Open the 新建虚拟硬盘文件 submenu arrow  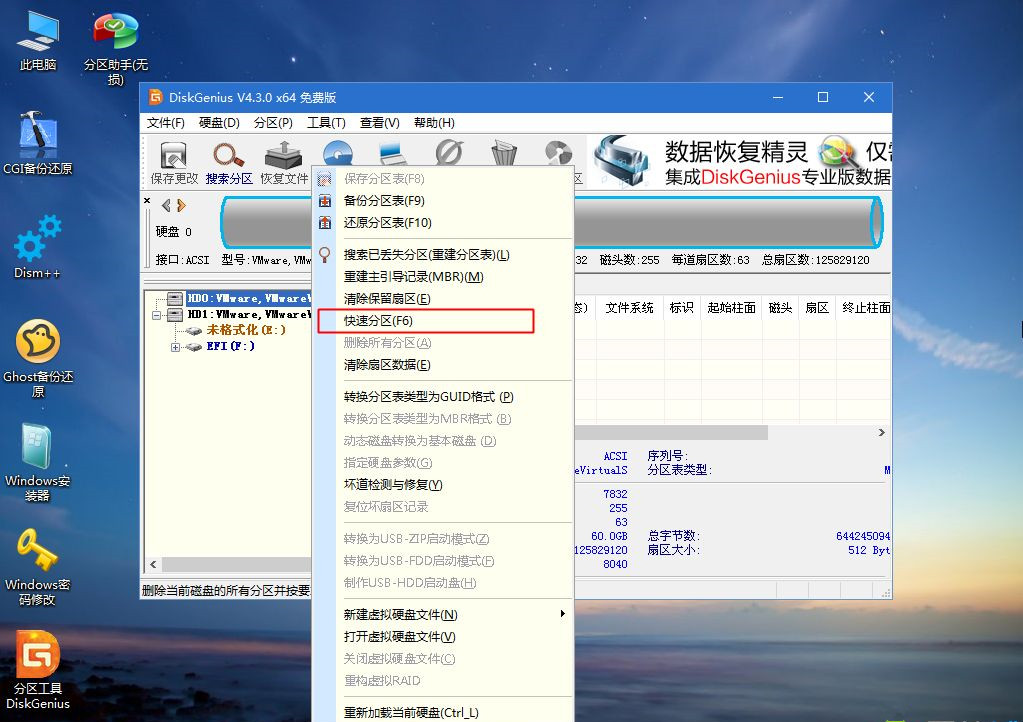click(x=561, y=614)
